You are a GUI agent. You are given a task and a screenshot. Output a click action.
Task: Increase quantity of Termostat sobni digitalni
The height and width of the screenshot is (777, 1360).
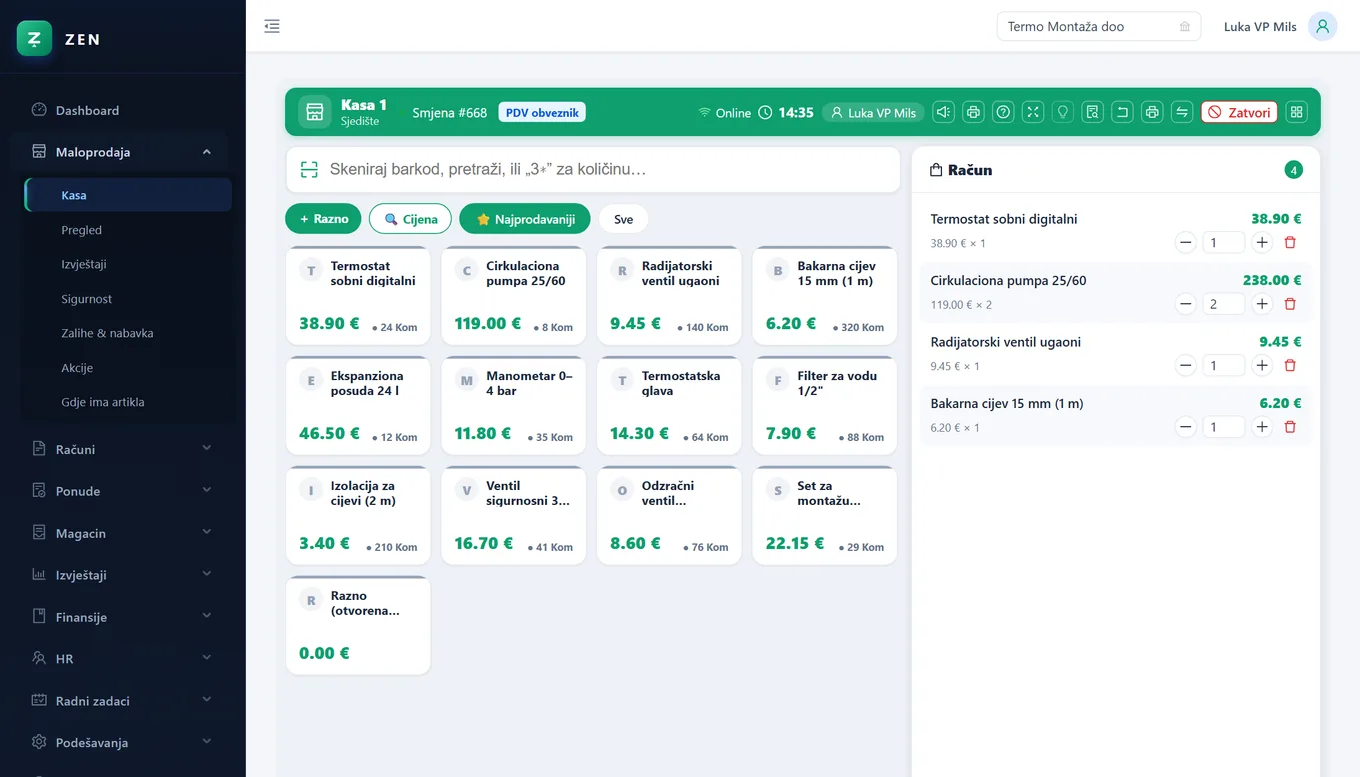pos(1262,242)
